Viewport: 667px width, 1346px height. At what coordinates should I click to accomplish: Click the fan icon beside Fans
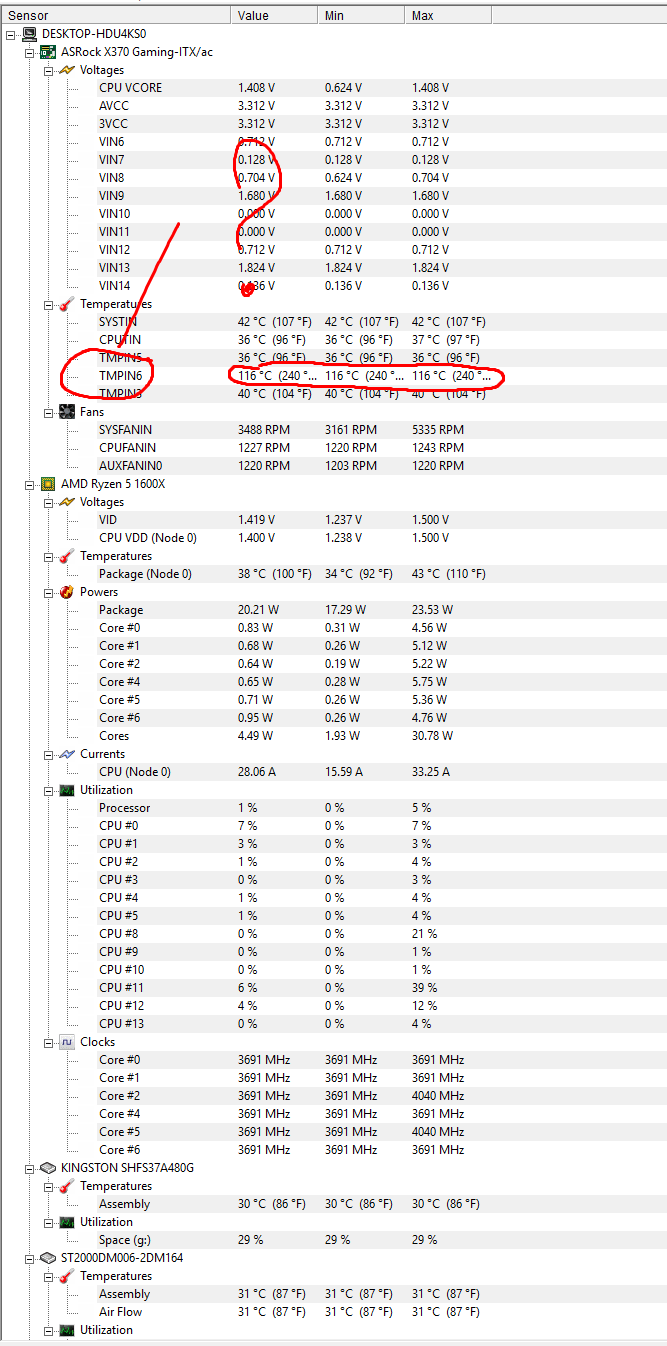click(67, 412)
